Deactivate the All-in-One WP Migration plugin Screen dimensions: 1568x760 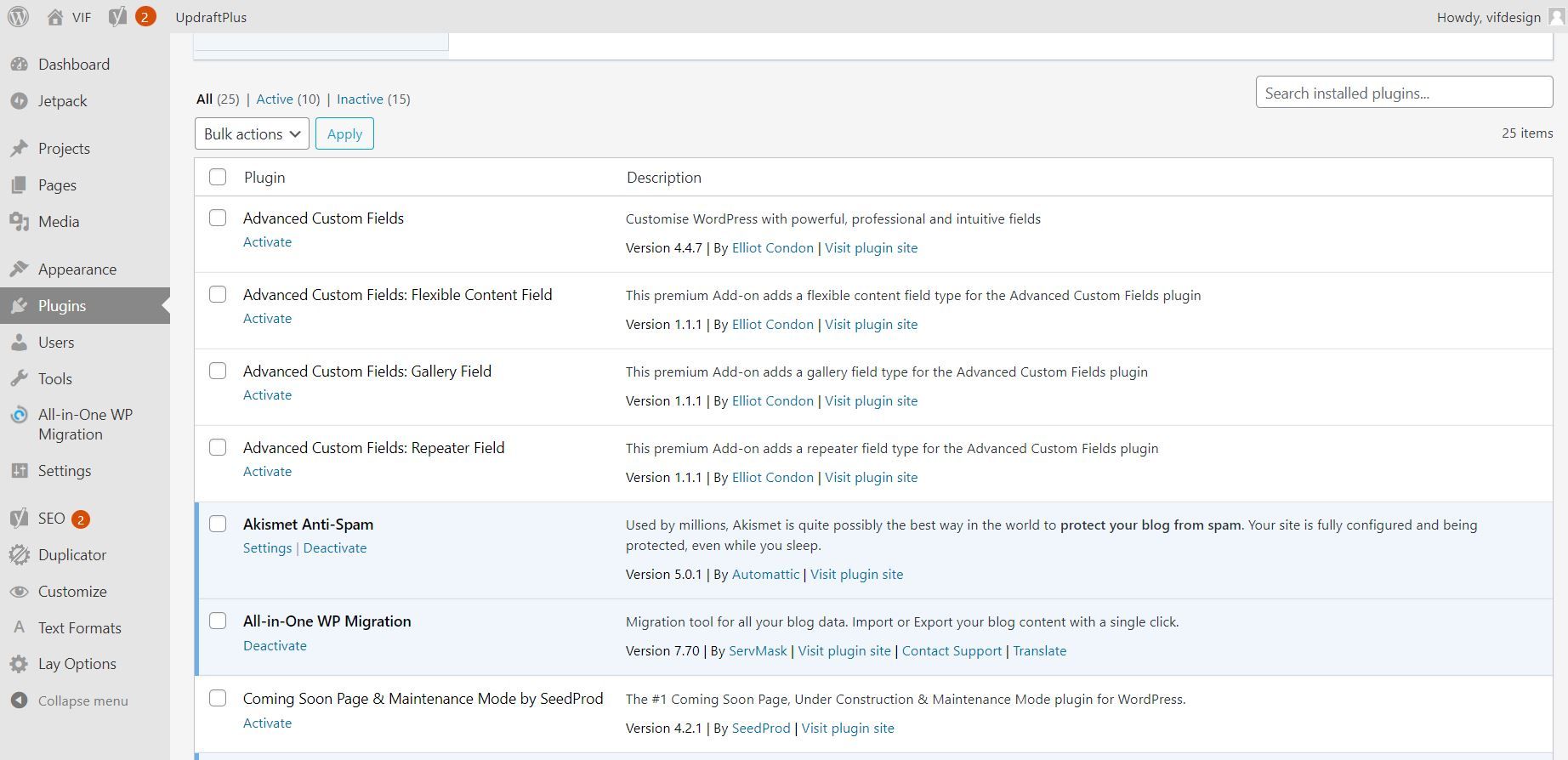pyautogui.click(x=275, y=645)
